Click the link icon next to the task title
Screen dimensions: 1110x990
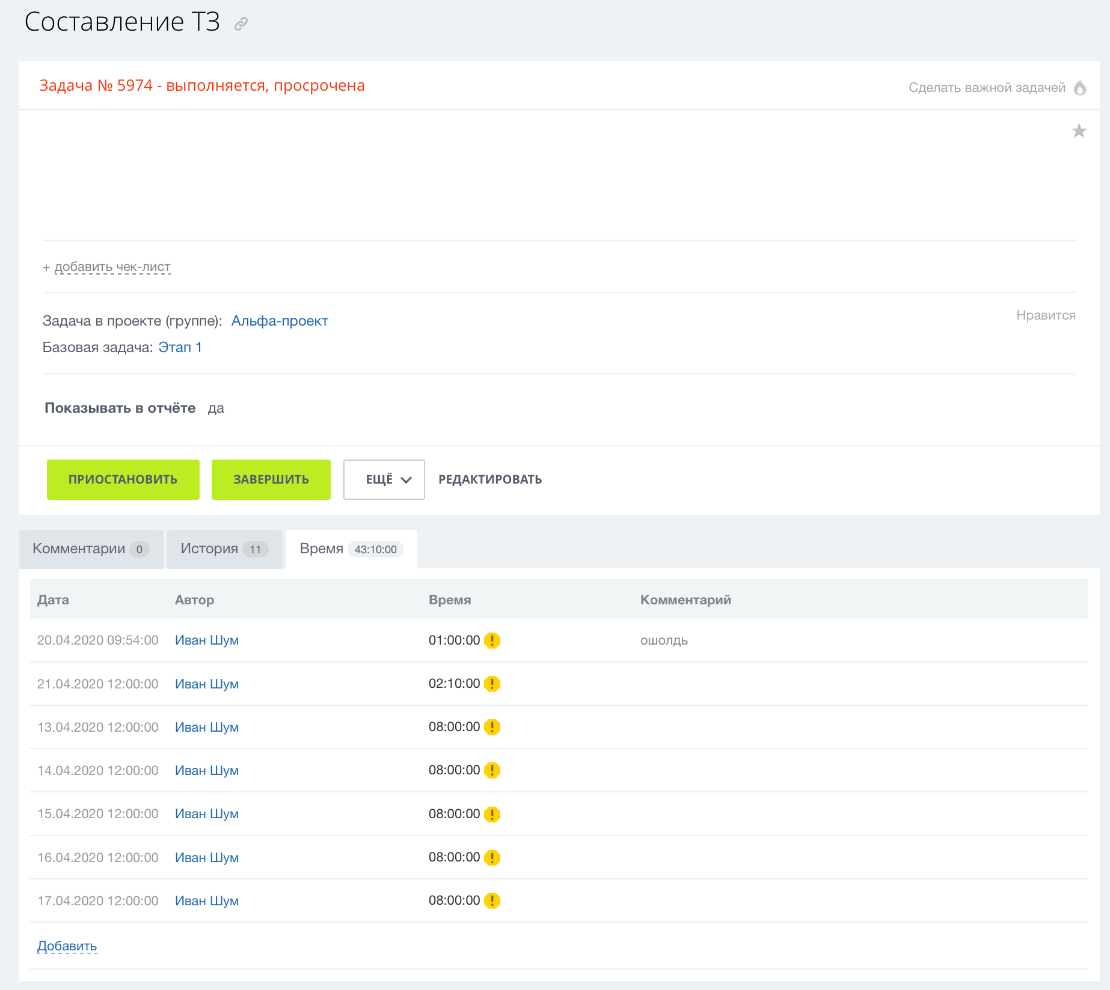coord(241,25)
